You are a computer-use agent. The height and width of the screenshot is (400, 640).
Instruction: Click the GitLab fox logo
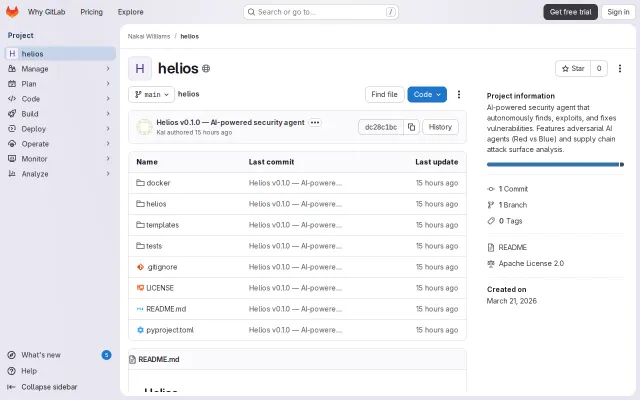point(12,12)
